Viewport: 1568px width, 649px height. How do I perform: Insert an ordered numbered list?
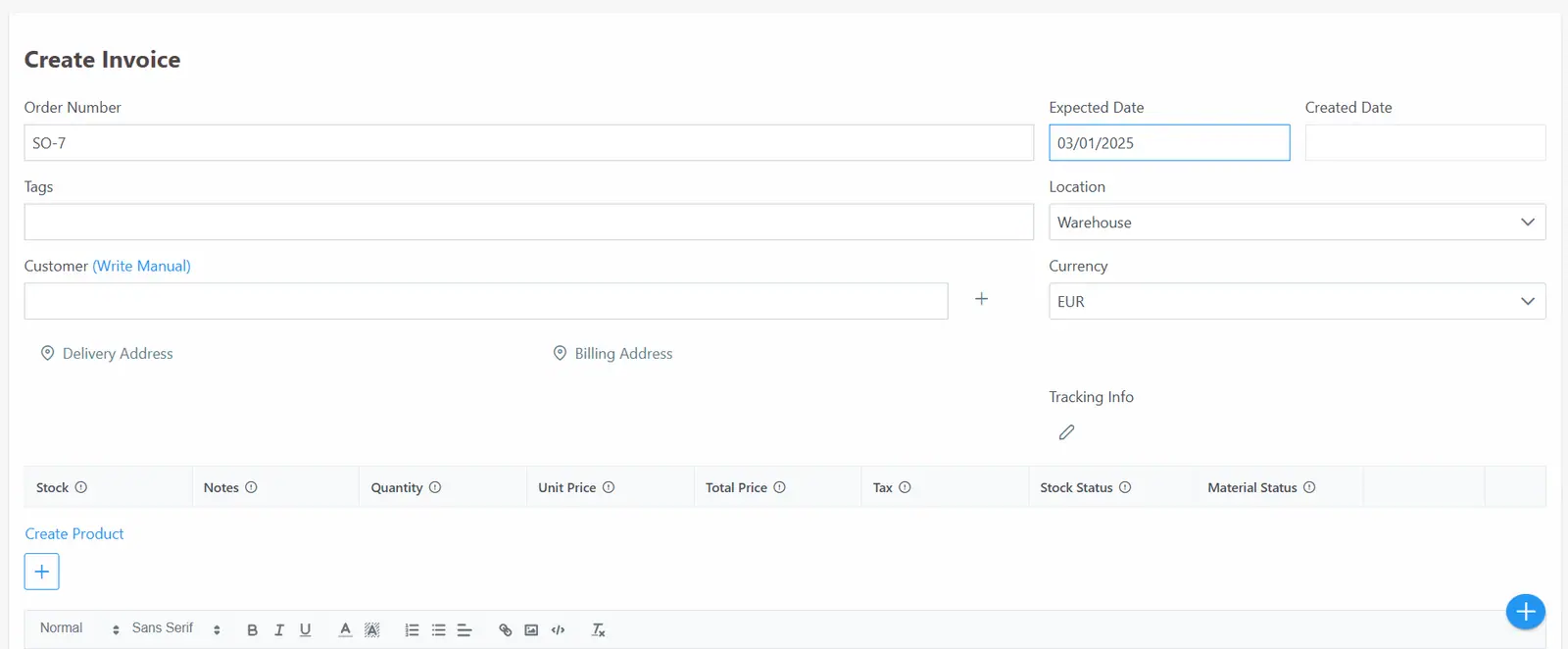coord(413,630)
